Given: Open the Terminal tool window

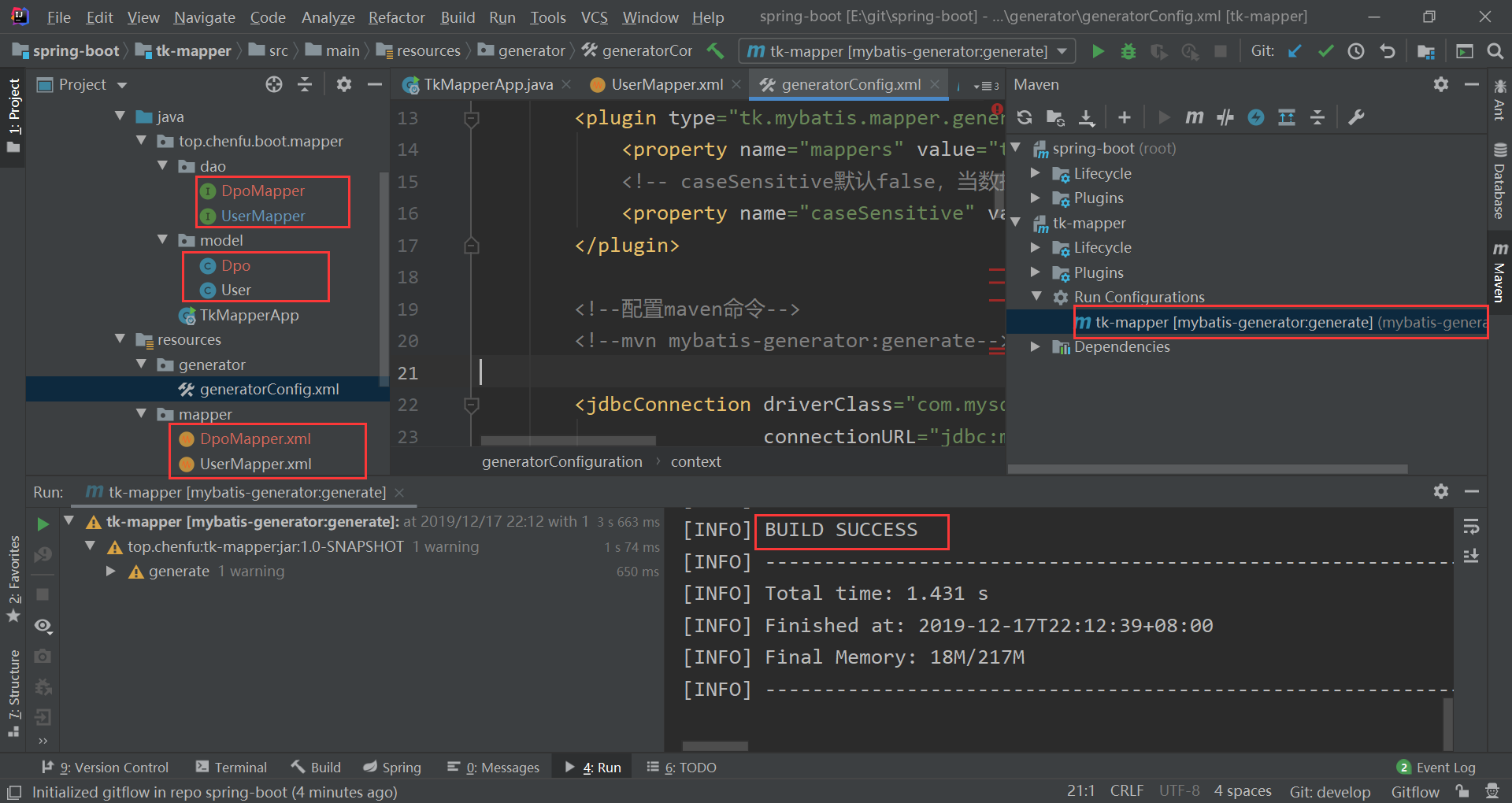Looking at the screenshot, I should (x=232, y=767).
